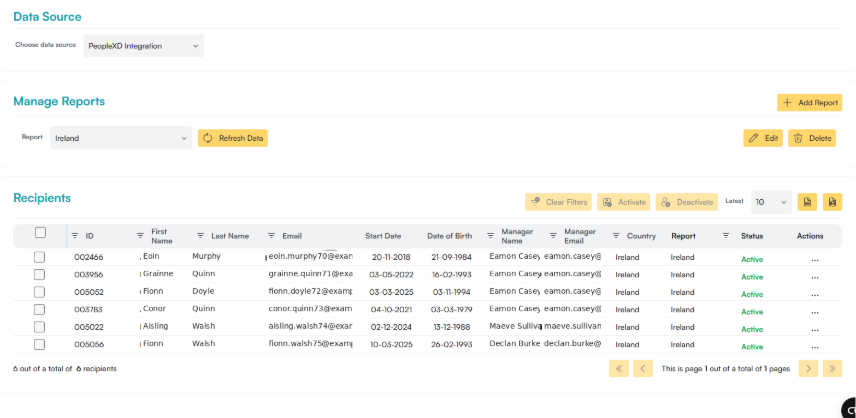Click the Recipients section heading
The image size is (856, 418).
(42, 198)
